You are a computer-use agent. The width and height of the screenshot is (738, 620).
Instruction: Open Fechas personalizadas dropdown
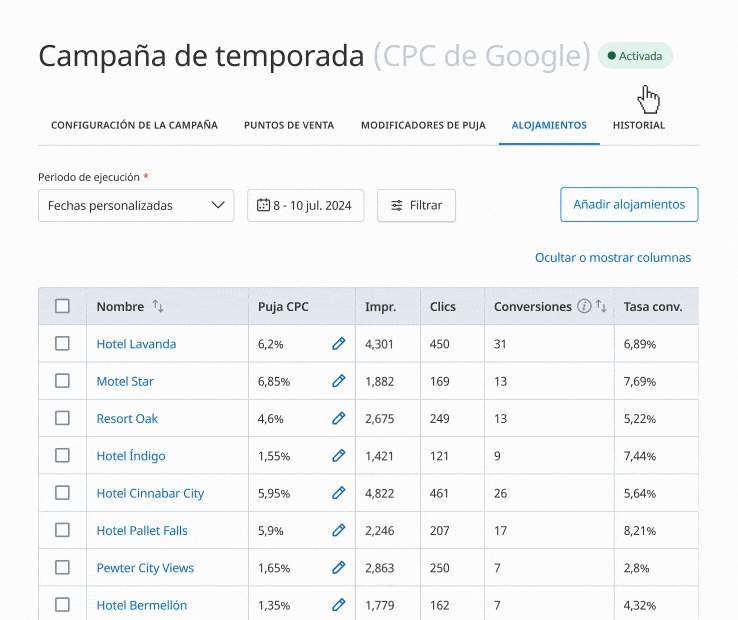pos(136,205)
